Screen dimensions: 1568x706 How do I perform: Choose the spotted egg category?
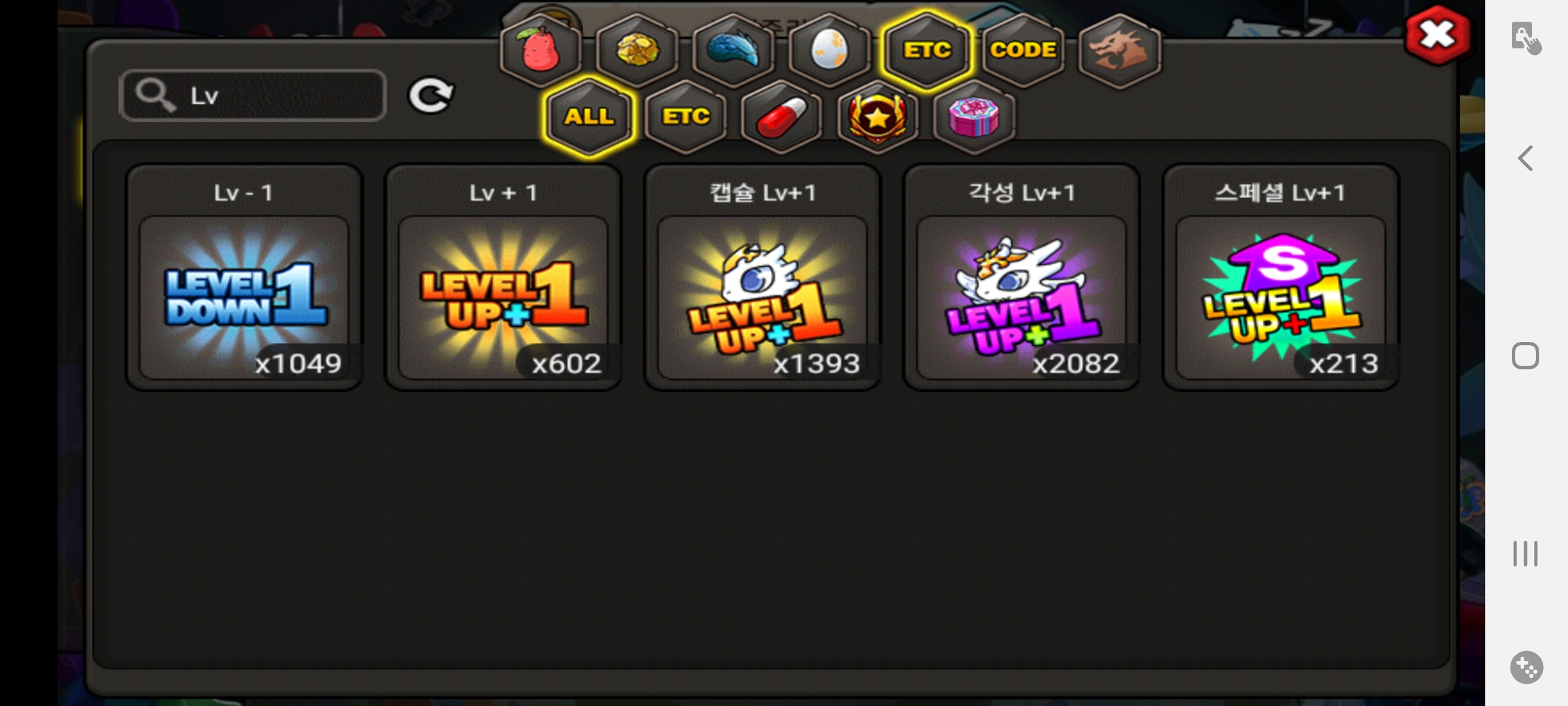pos(829,50)
